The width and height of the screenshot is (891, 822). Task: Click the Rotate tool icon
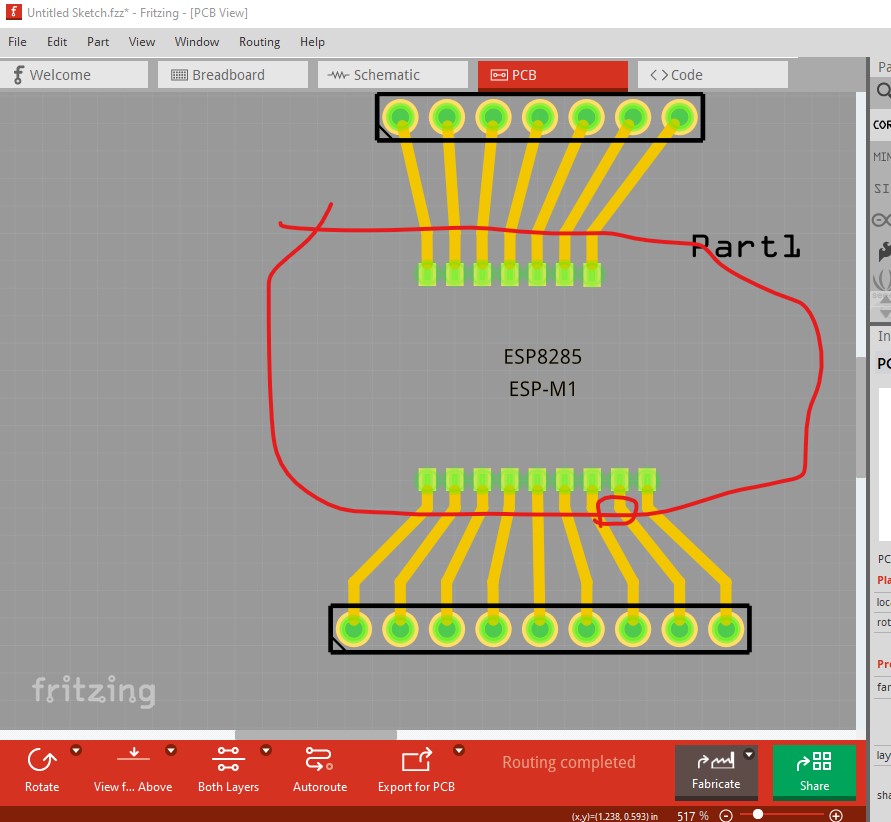click(x=41, y=762)
